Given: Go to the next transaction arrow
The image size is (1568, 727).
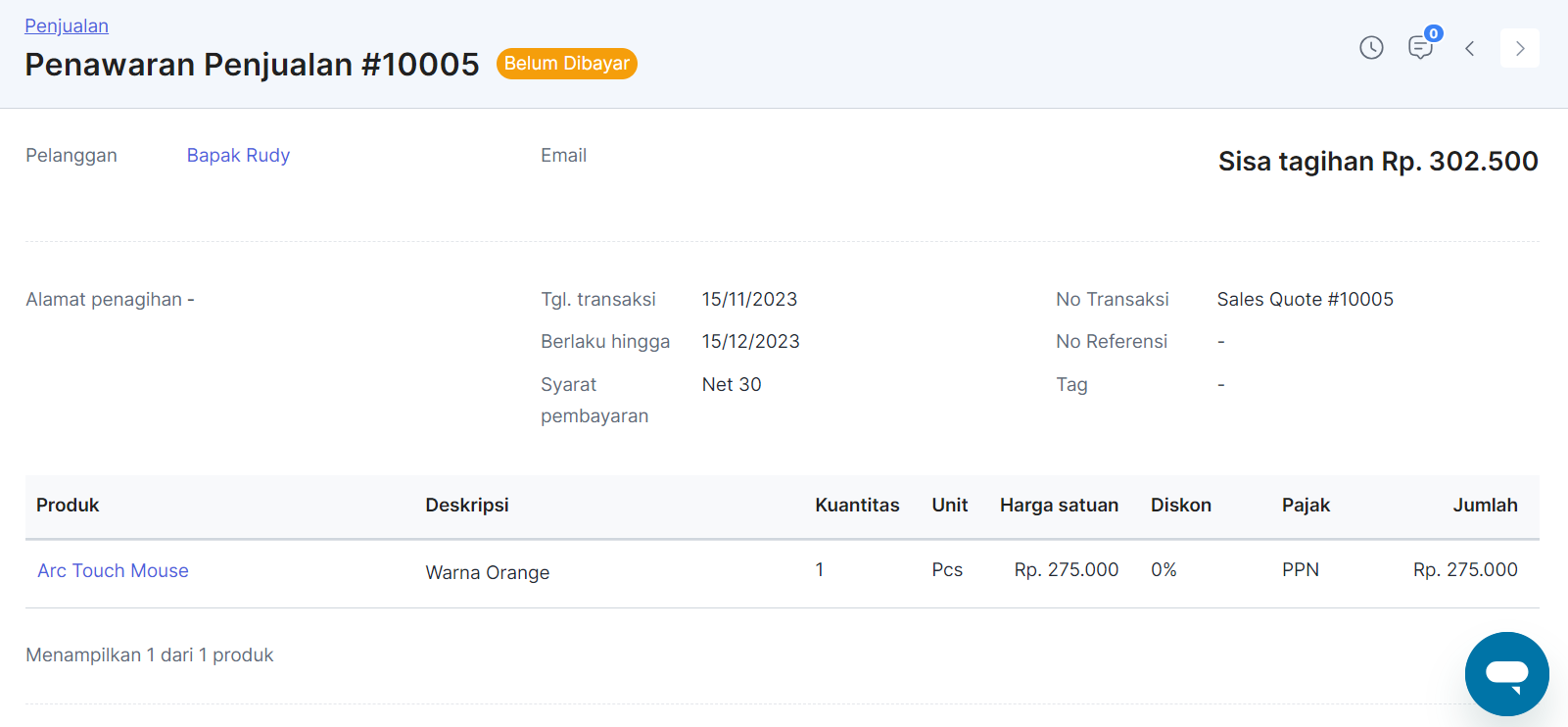Looking at the screenshot, I should pos(1519,48).
